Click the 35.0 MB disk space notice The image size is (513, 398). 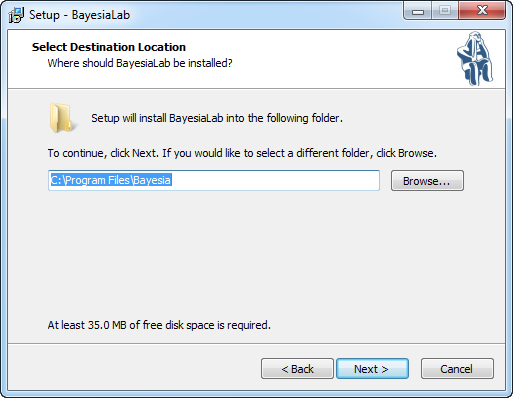[x=159, y=325]
